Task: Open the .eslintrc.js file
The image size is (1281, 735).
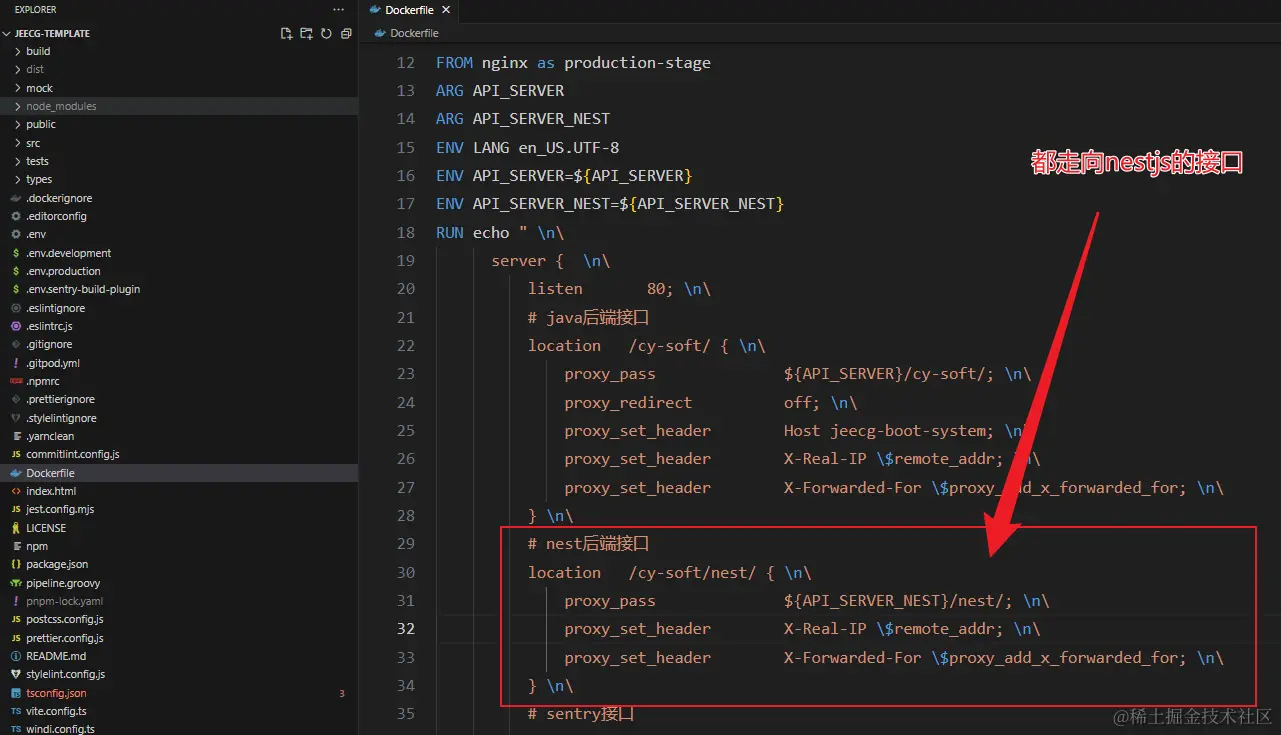Action: tap(179, 326)
